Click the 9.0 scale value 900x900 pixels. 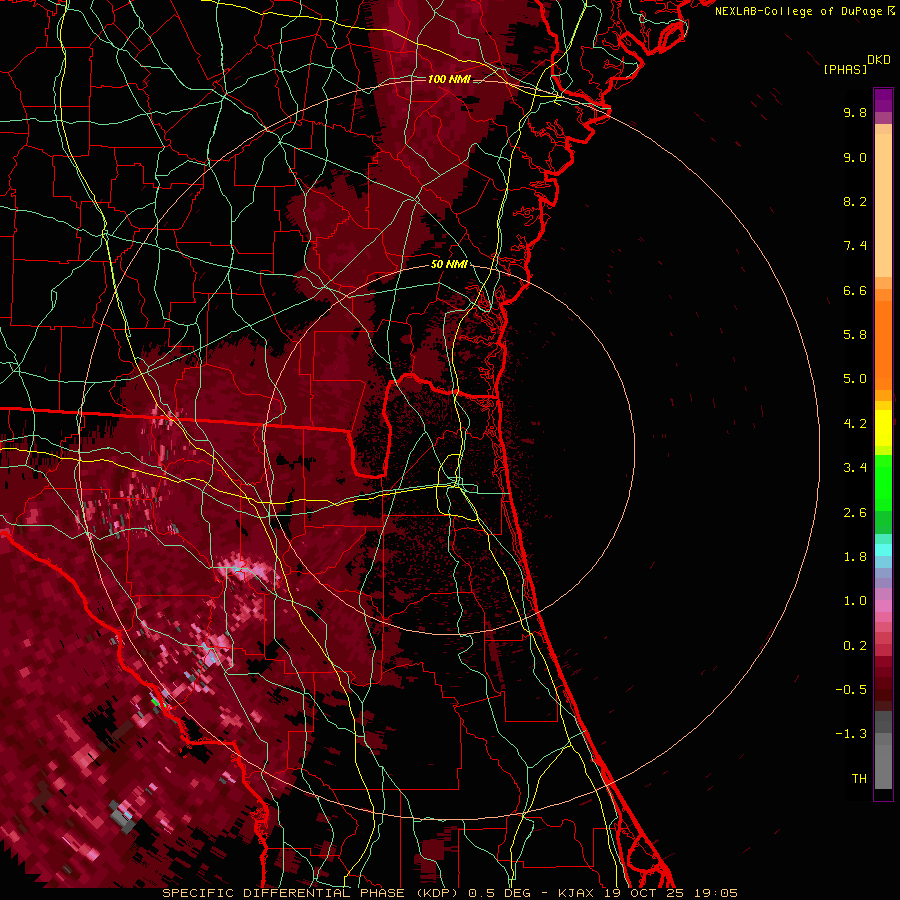tap(855, 157)
